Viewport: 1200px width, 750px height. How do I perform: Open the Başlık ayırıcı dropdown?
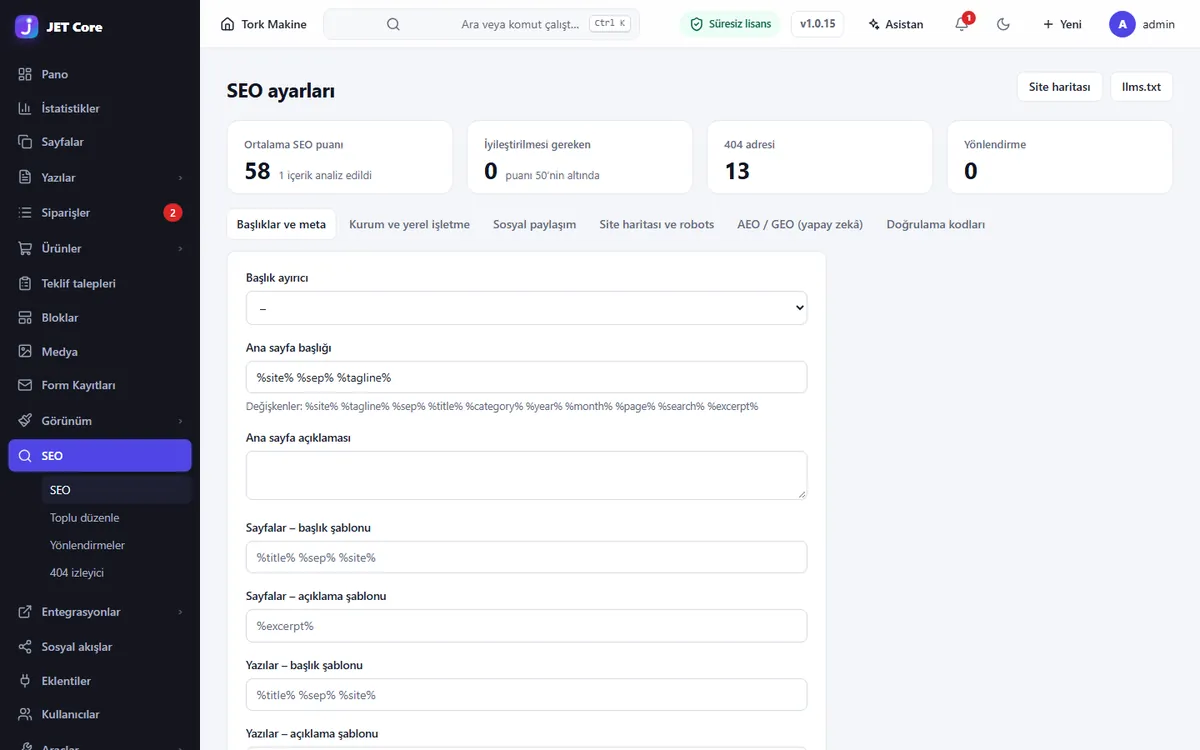tap(526, 308)
